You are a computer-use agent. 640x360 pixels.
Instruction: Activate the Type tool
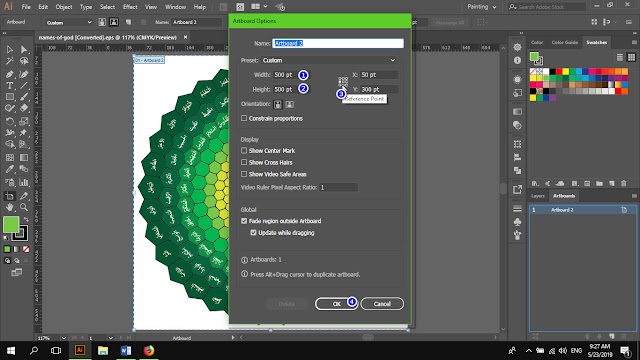pos(10,86)
